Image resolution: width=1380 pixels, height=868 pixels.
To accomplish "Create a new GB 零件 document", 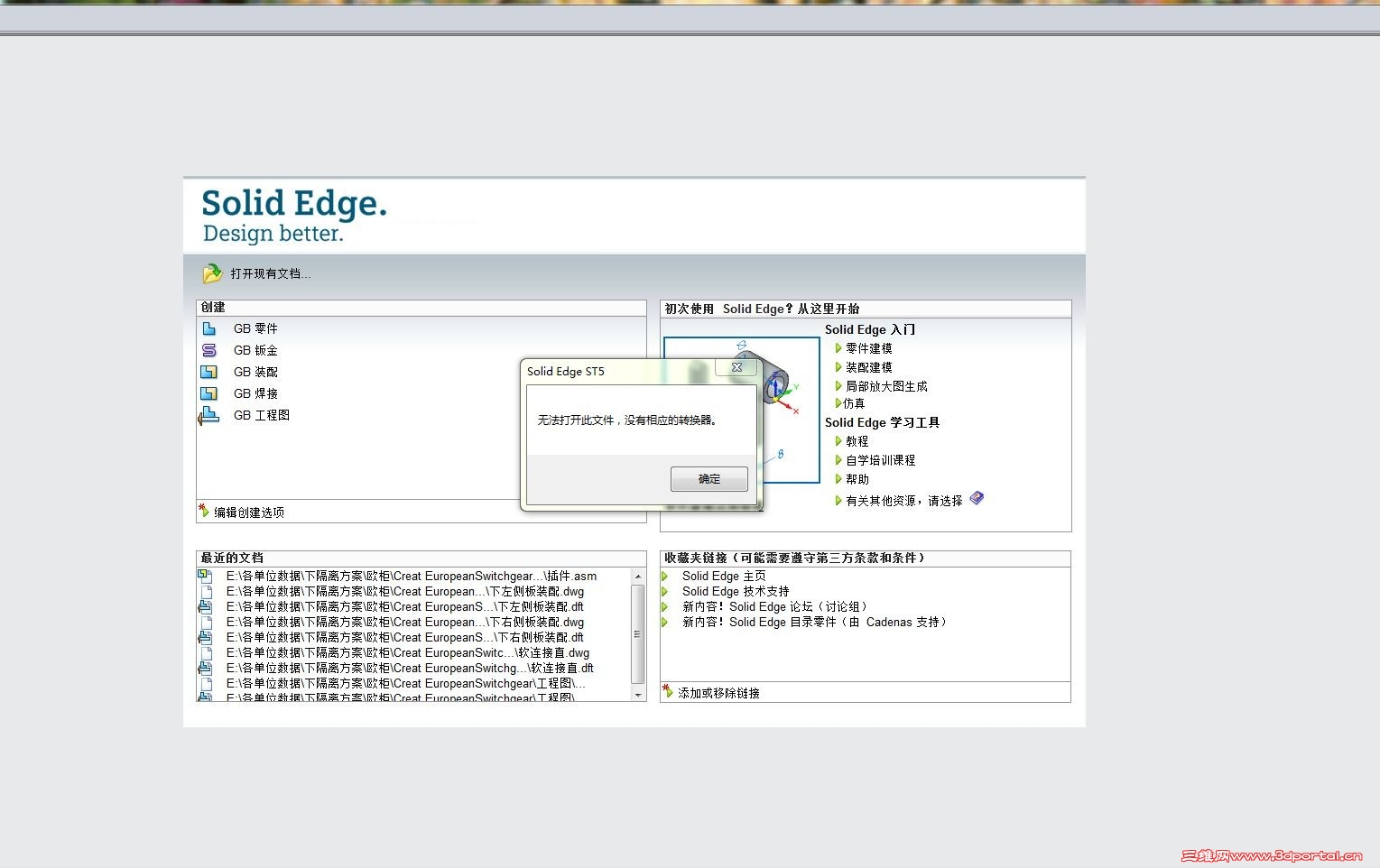I will [255, 328].
